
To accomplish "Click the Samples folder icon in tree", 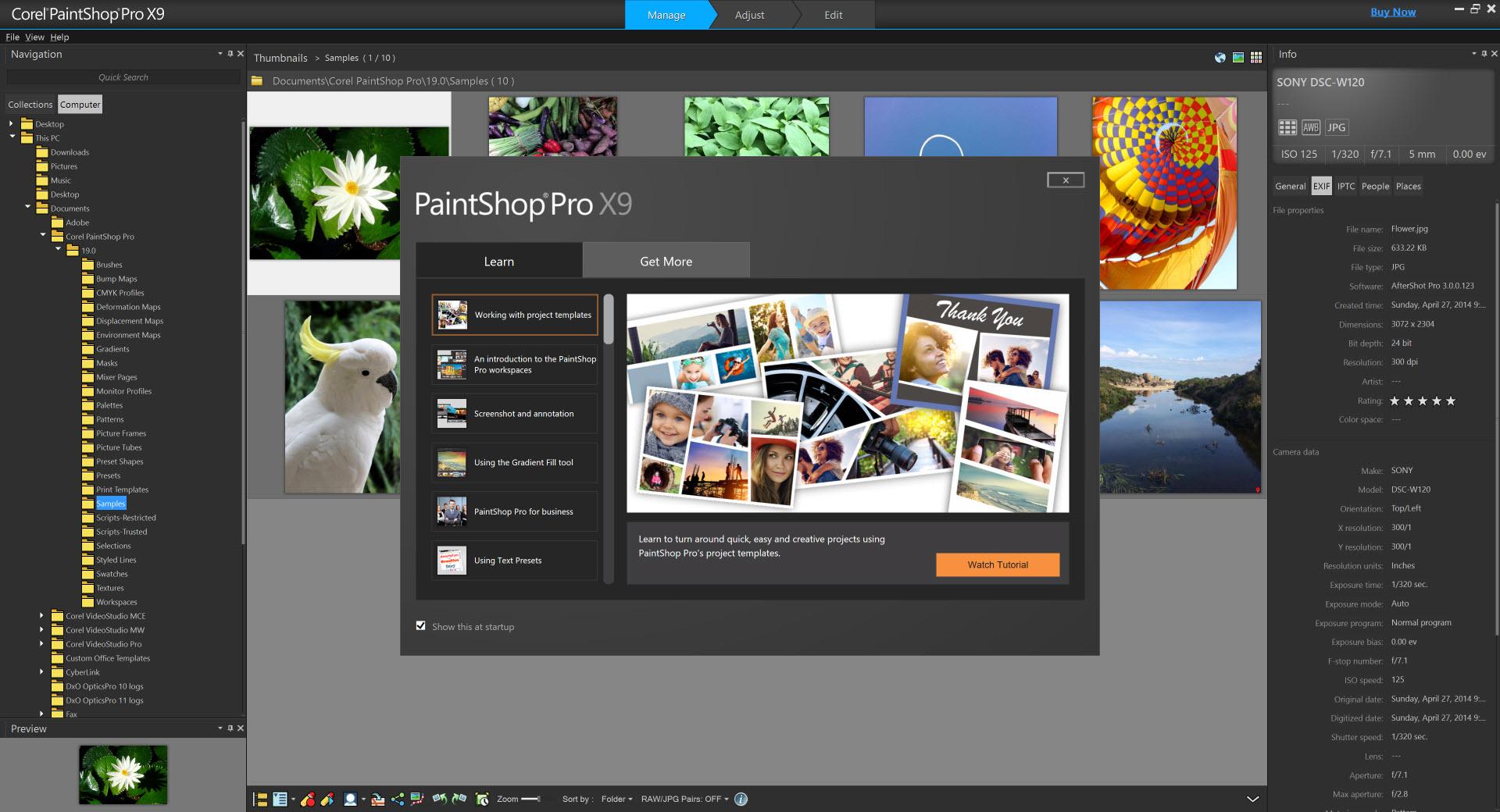I will (87, 504).
